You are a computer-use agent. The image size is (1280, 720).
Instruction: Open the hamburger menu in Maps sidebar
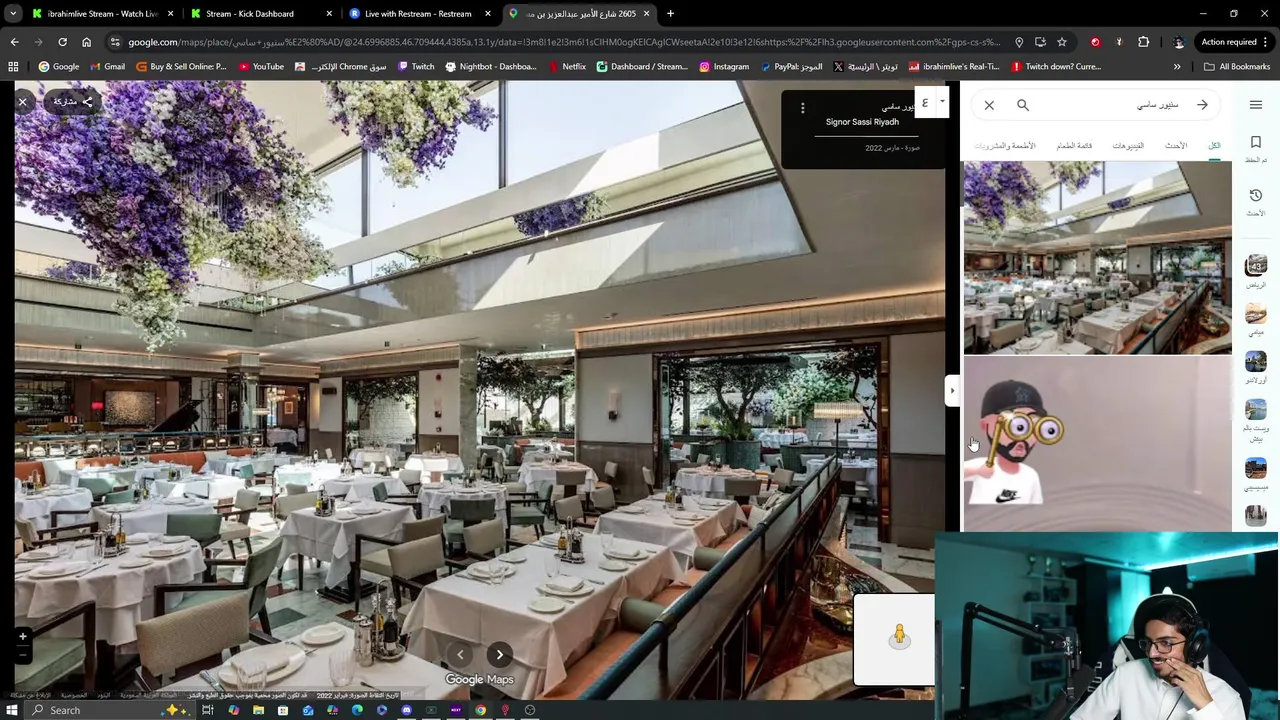(x=1256, y=105)
